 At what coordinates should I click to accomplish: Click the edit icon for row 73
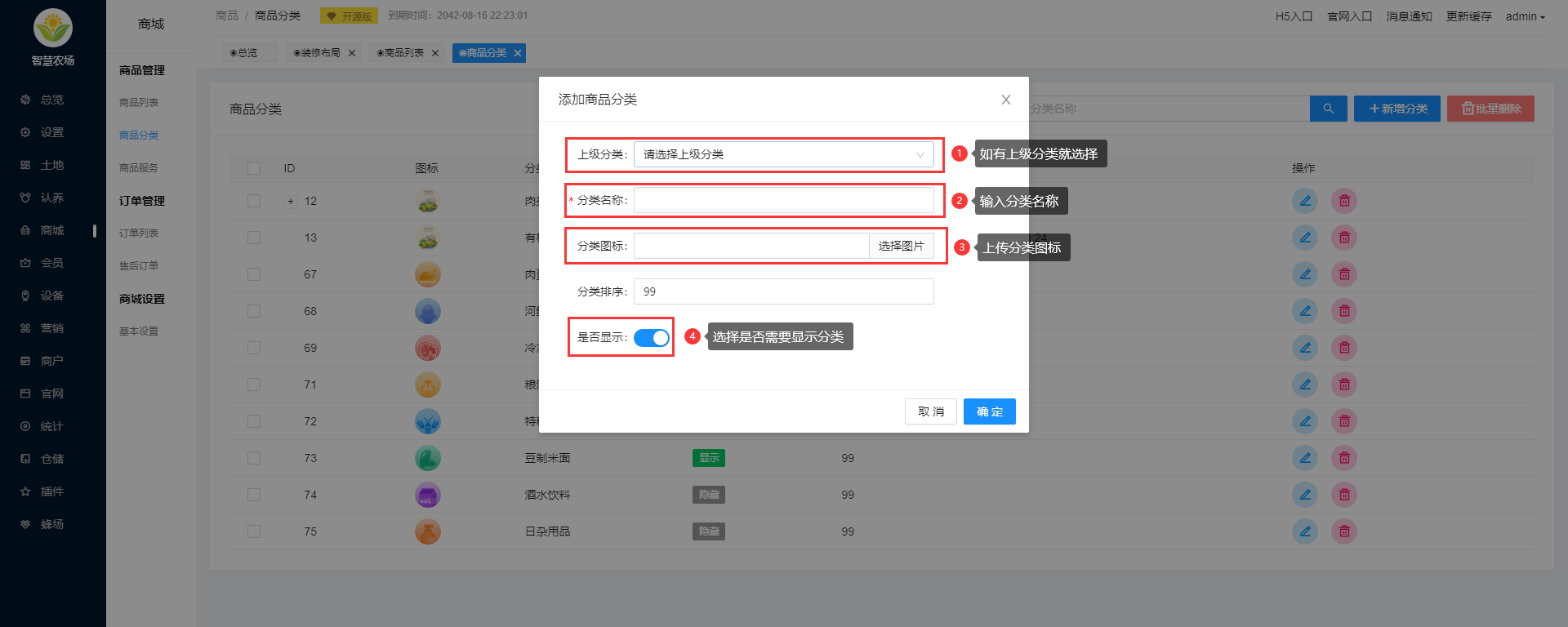[1304, 458]
